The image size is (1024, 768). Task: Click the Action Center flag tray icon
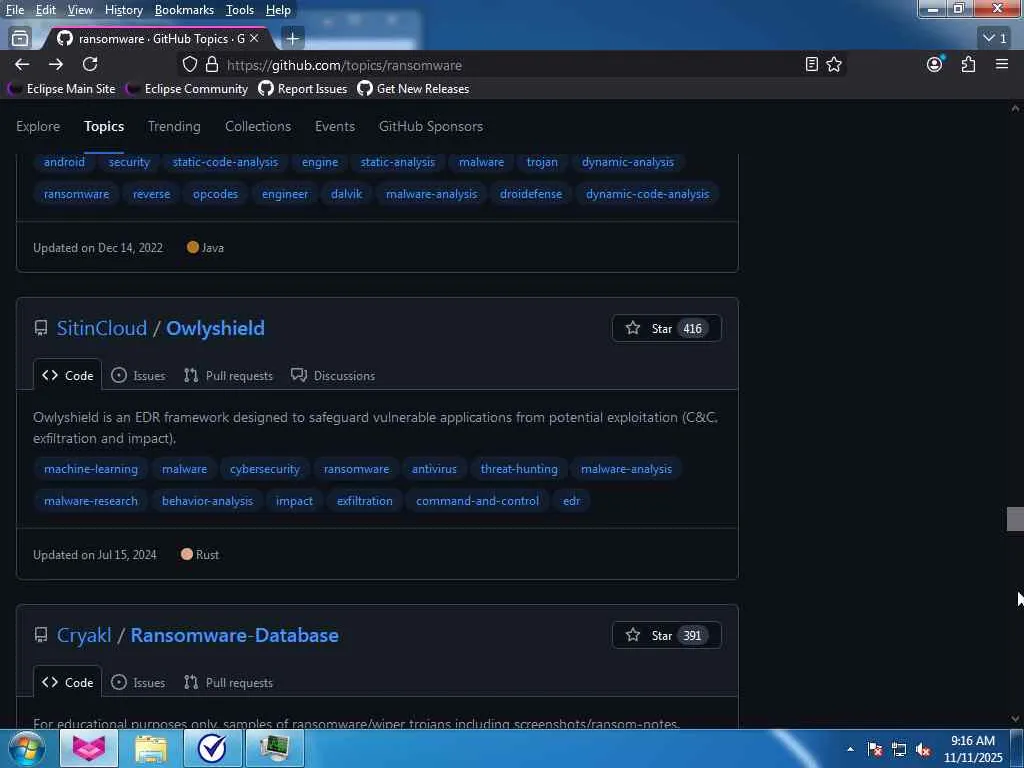(x=875, y=749)
